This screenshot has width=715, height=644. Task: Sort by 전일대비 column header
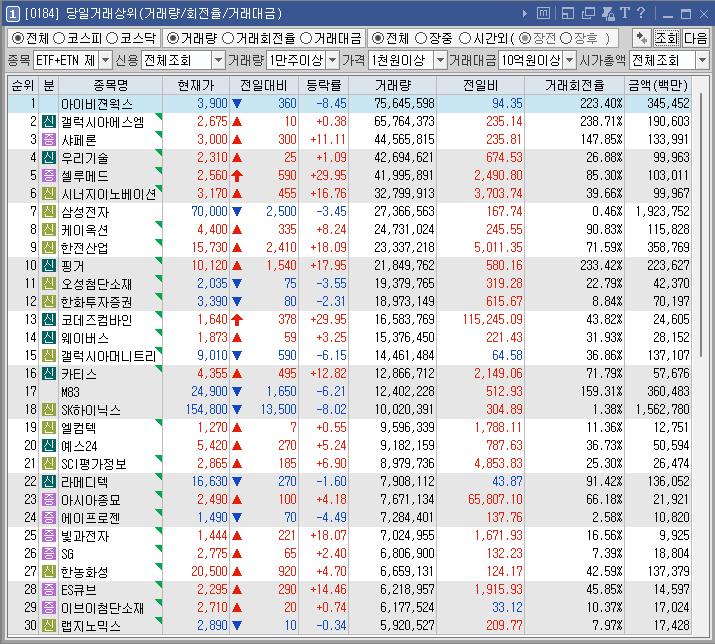[264, 85]
